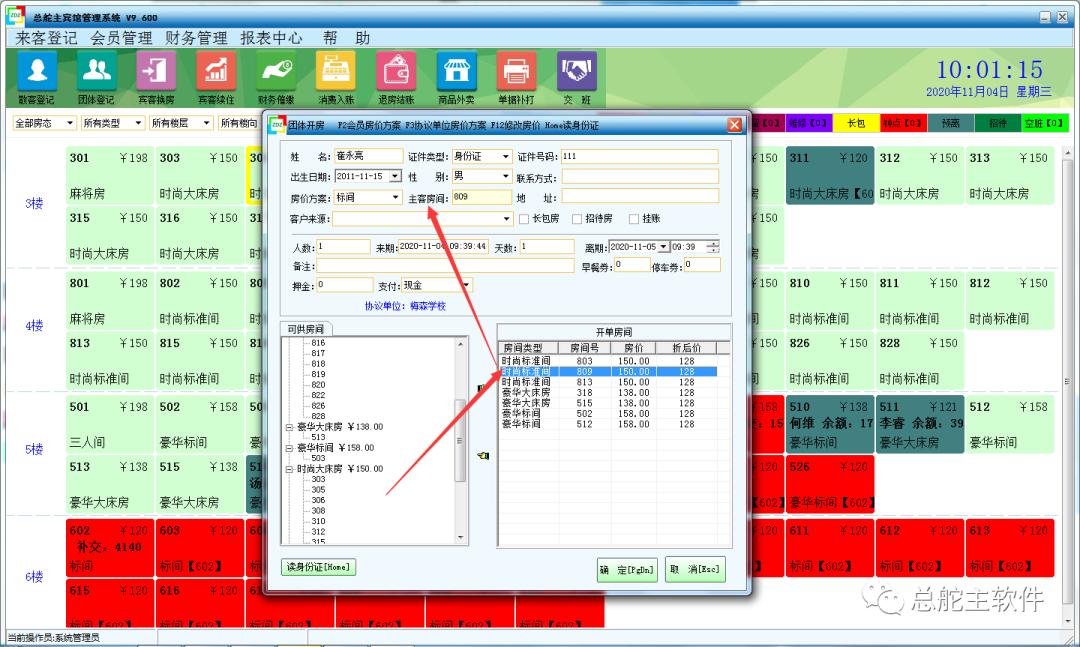Select the 宾客换房 room change icon
The image size is (1080, 647).
coord(156,71)
